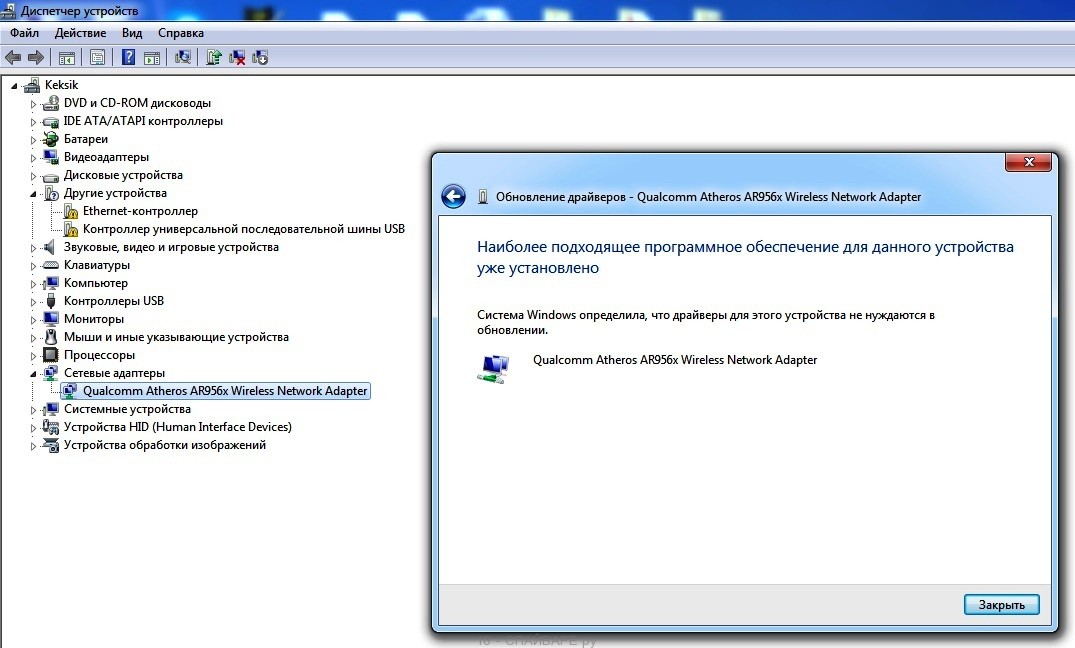Expand IDE ATA/ATAPI контроллеры node

point(33,122)
